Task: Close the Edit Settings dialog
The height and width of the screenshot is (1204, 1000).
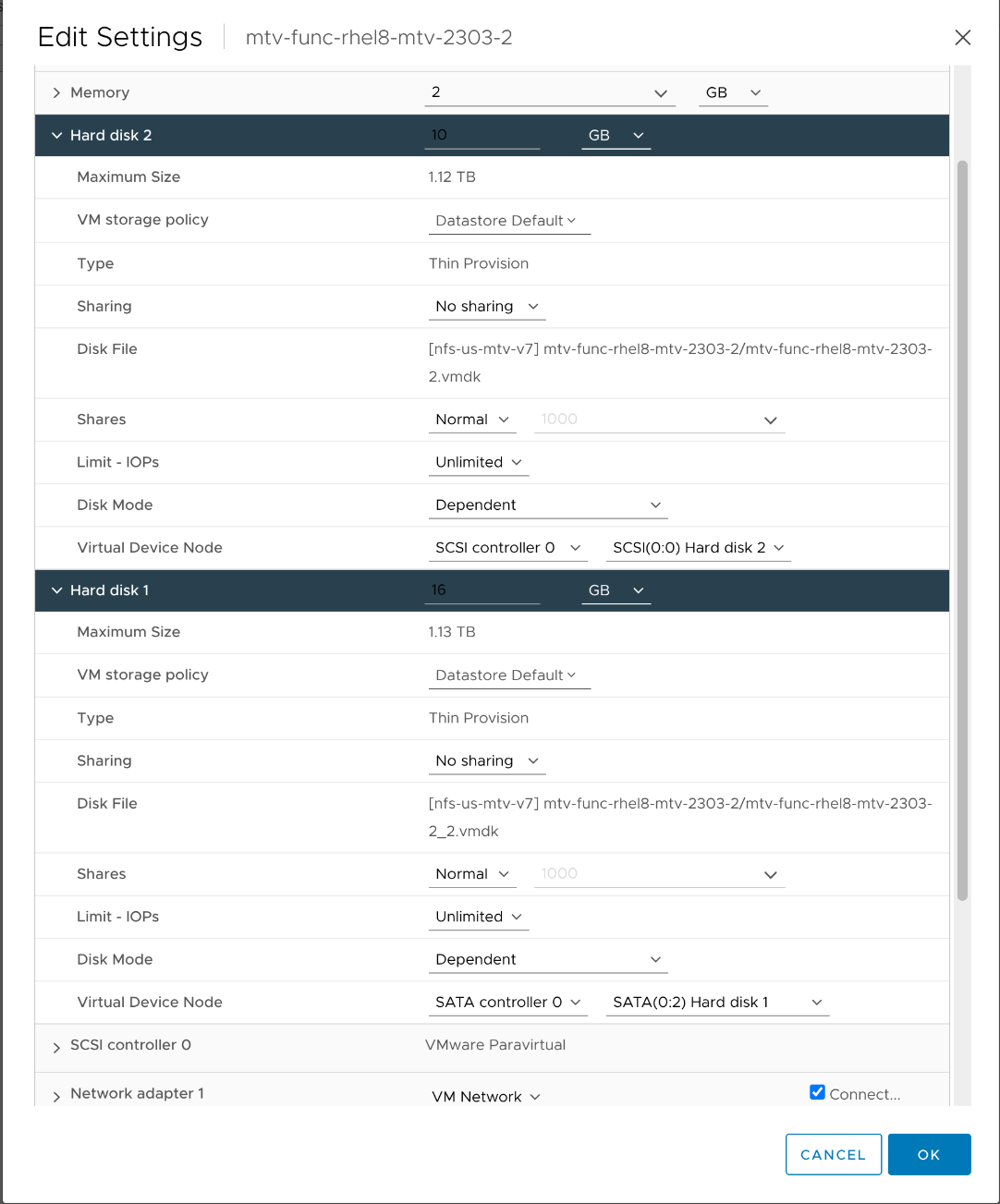Action: point(962,37)
